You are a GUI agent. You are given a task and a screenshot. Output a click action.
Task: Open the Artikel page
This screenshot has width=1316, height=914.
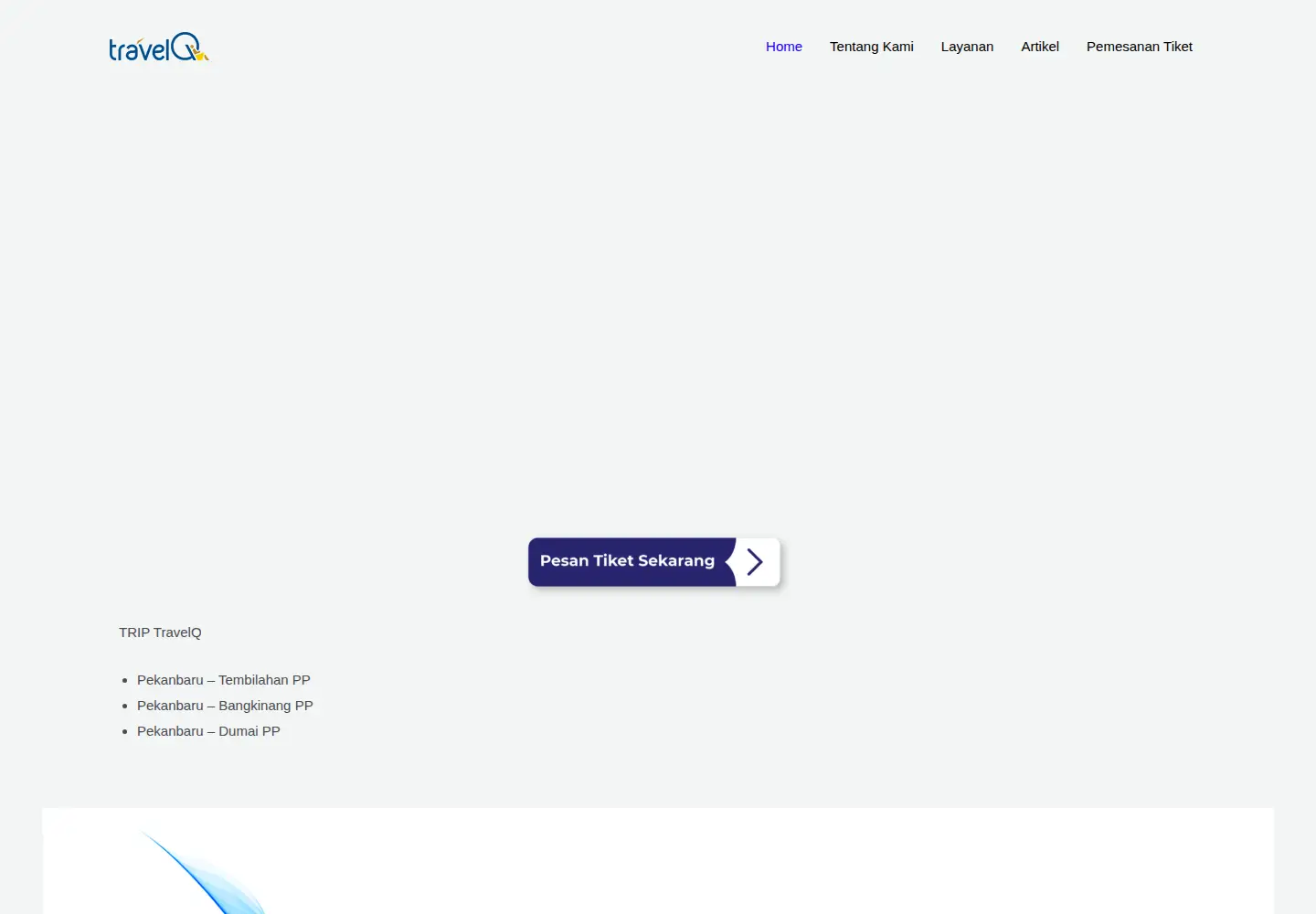1040,47
